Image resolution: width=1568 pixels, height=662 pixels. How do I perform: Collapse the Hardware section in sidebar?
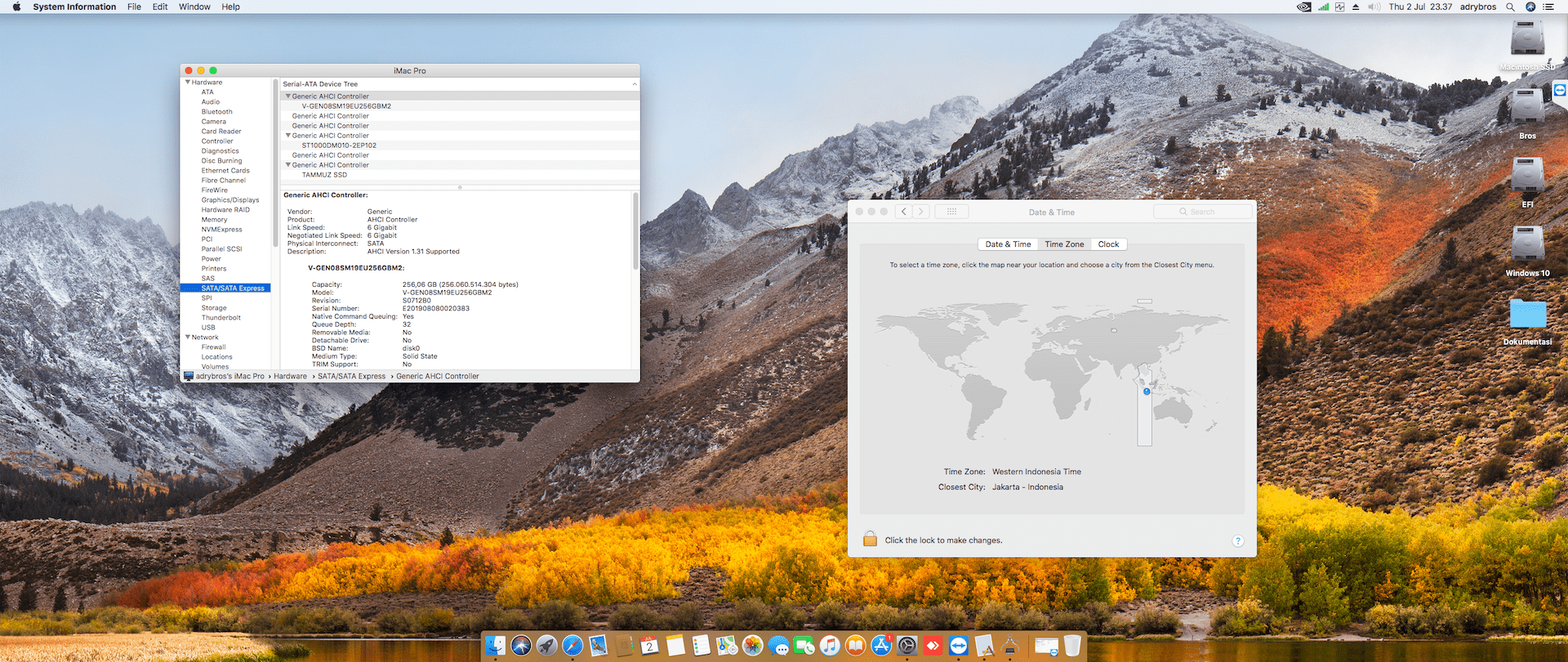click(188, 83)
